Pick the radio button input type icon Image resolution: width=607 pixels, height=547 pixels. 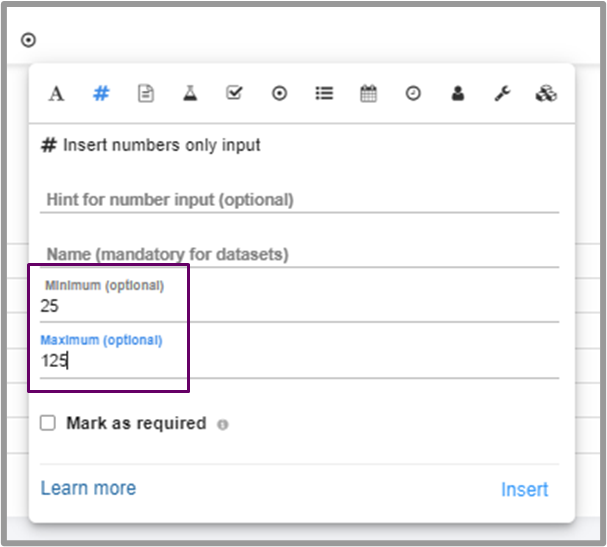[x=279, y=94]
